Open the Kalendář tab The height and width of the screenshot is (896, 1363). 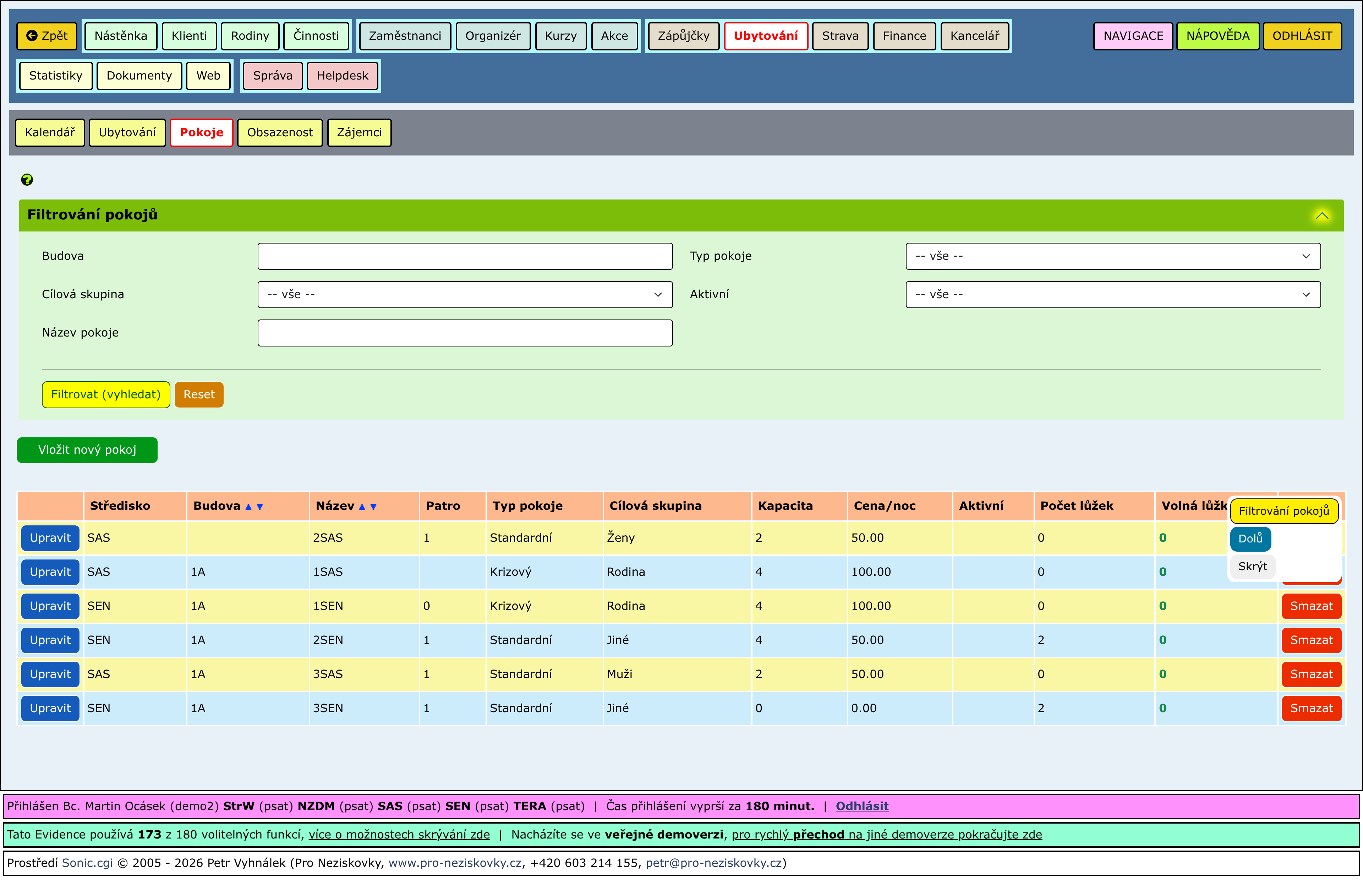point(50,132)
